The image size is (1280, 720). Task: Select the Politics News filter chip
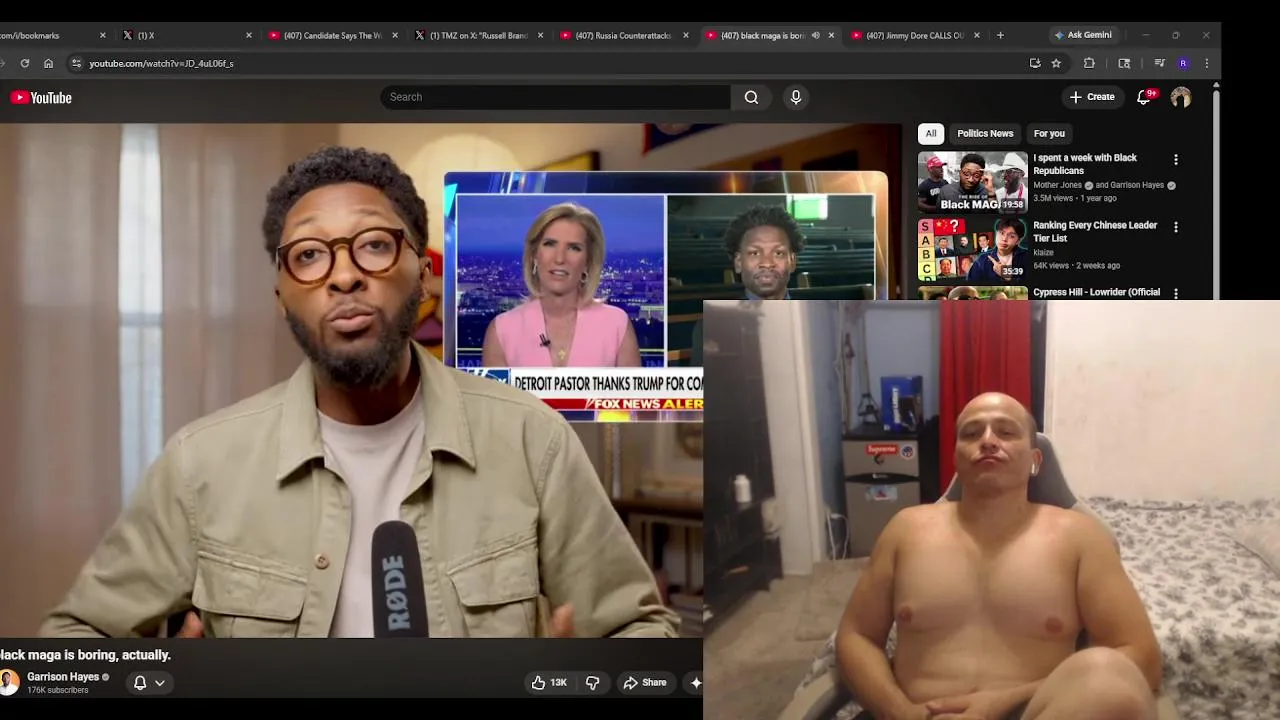pyautogui.click(x=985, y=133)
